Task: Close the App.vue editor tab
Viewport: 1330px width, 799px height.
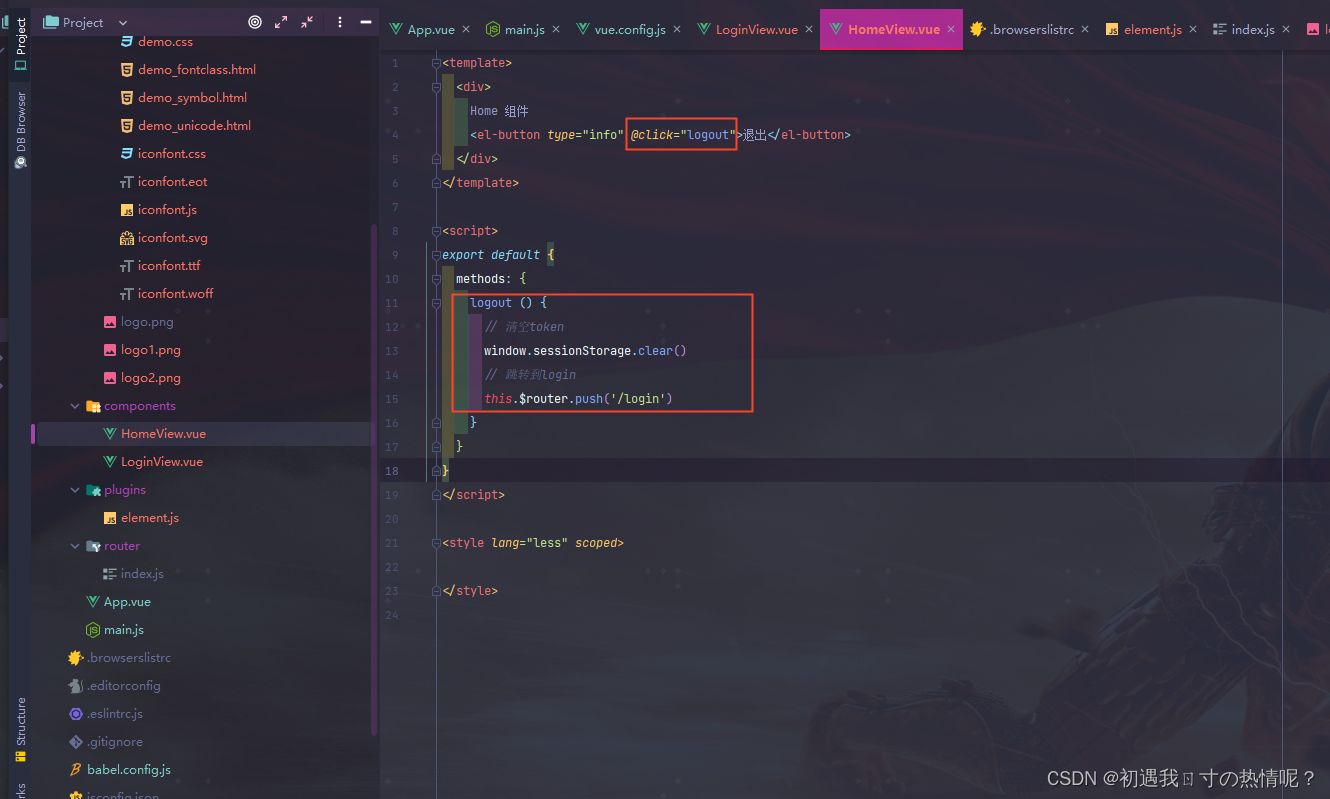Action: [x=466, y=30]
